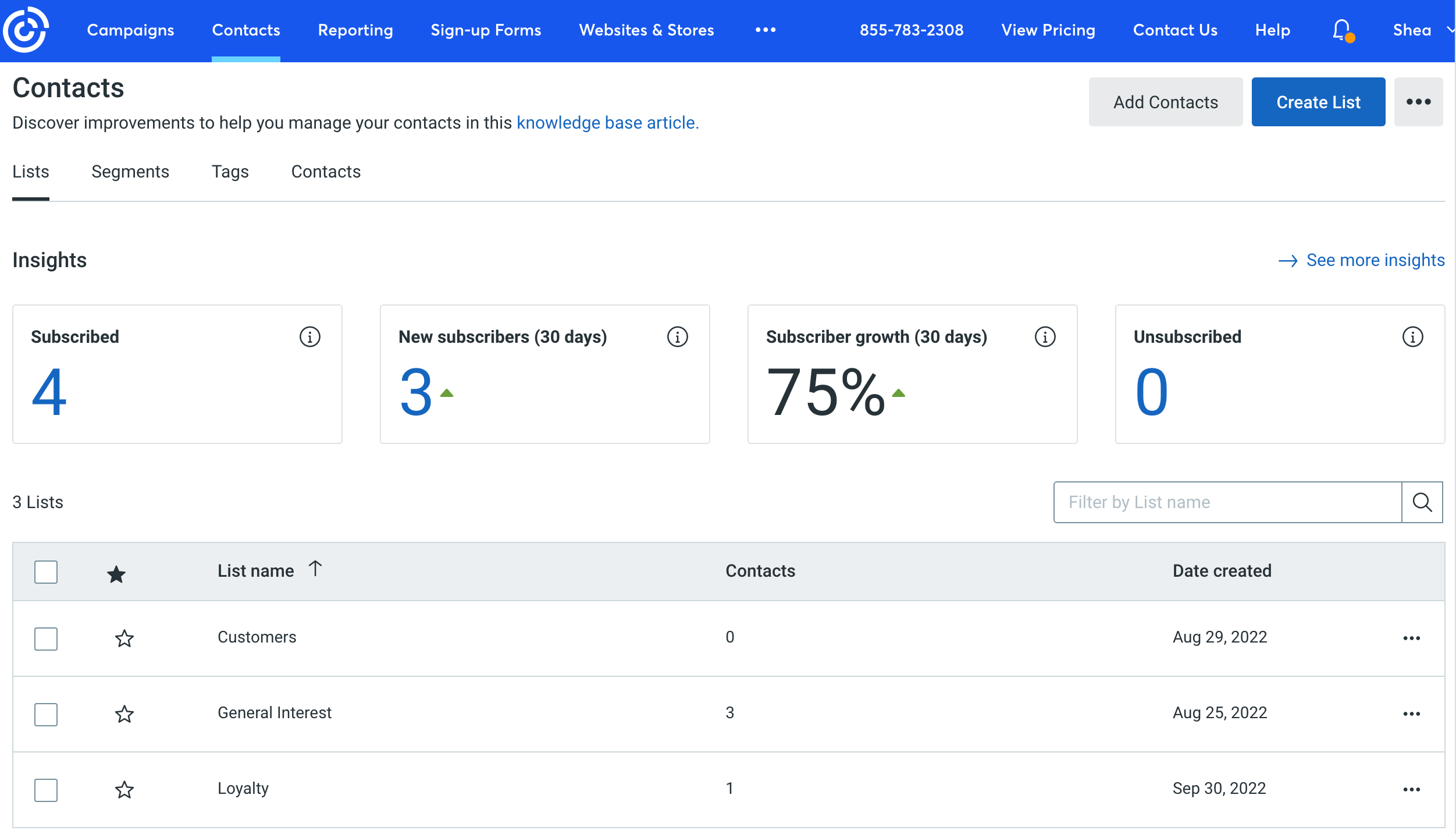Switch to the Segments tab

130,172
